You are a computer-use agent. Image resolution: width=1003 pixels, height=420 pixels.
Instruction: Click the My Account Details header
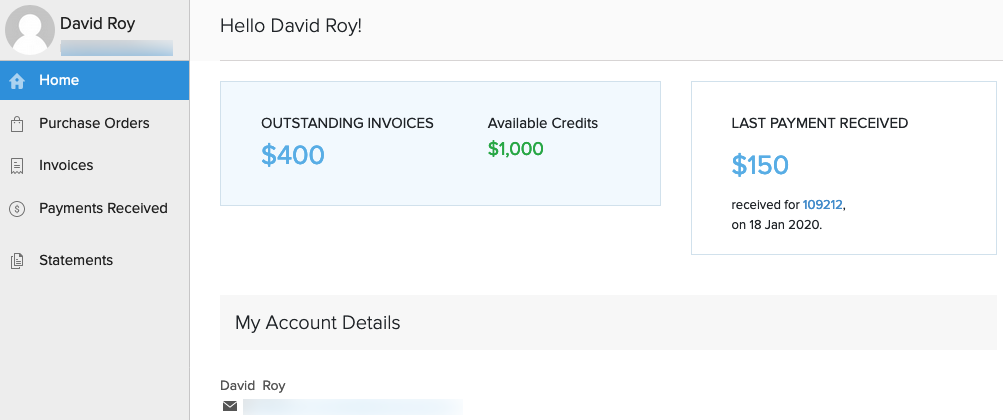click(318, 323)
